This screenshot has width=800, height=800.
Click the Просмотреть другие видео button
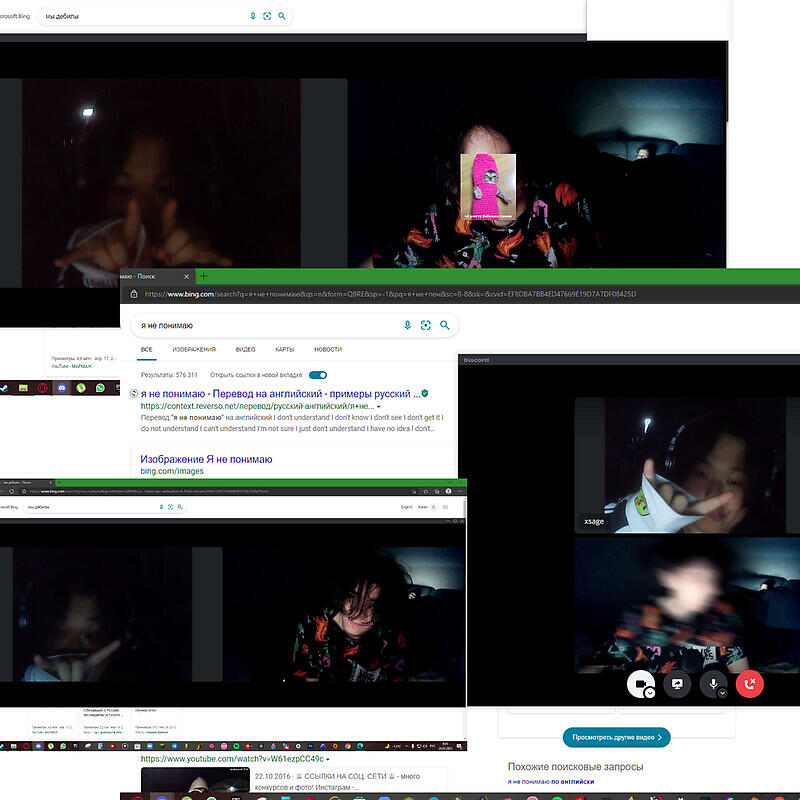pyautogui.click(x=616, y=737)
